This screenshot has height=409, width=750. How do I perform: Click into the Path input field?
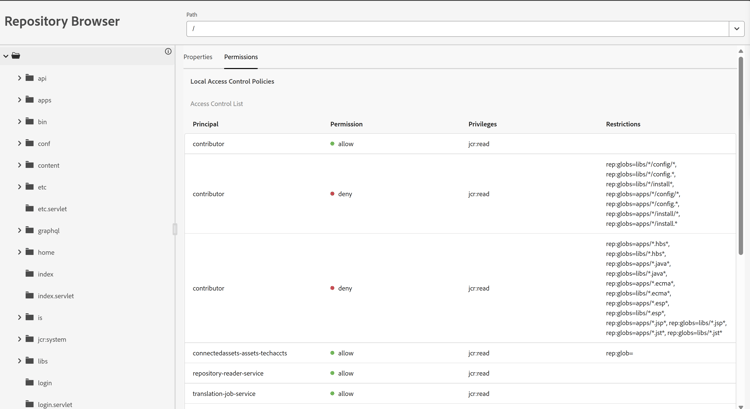coord(458,29)
